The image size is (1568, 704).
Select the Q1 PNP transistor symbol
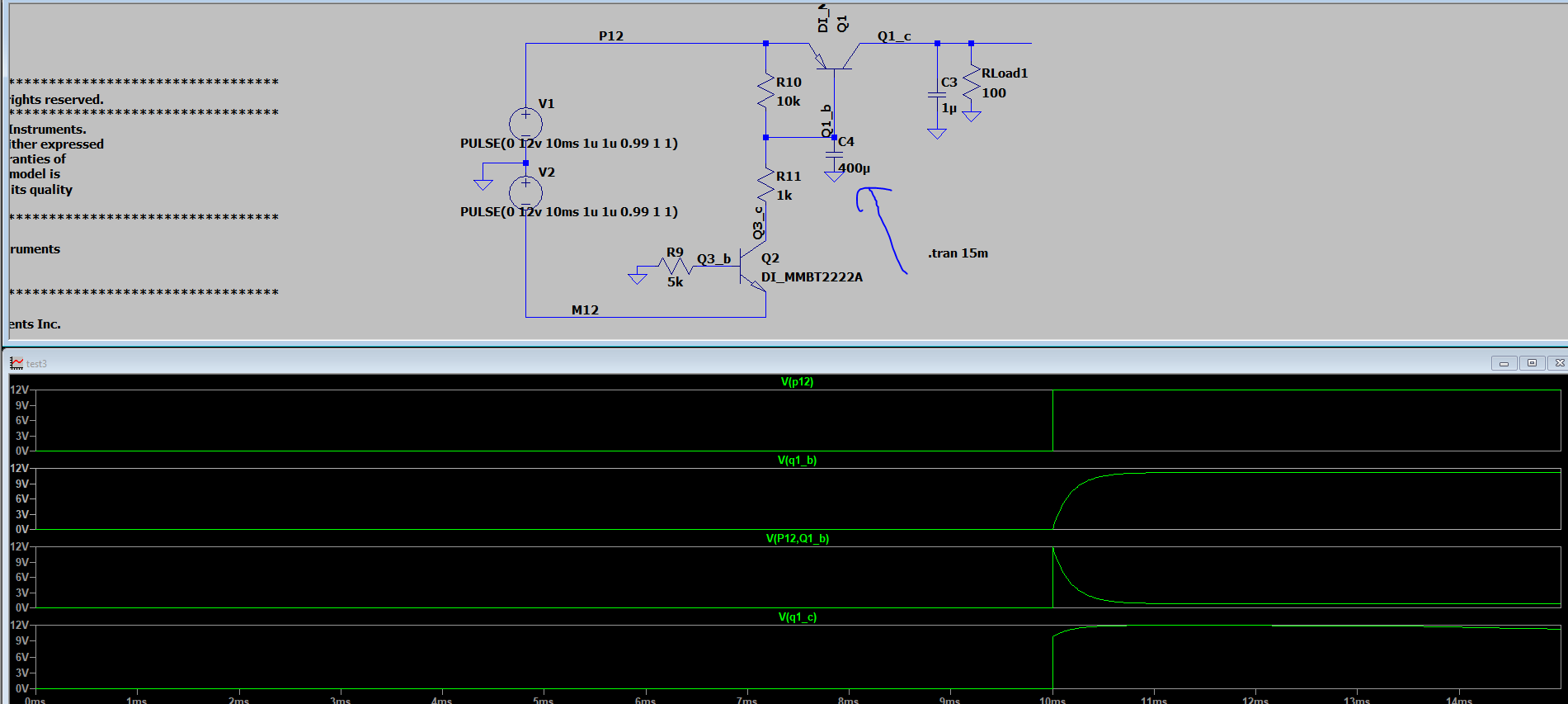tap(835, 58)
